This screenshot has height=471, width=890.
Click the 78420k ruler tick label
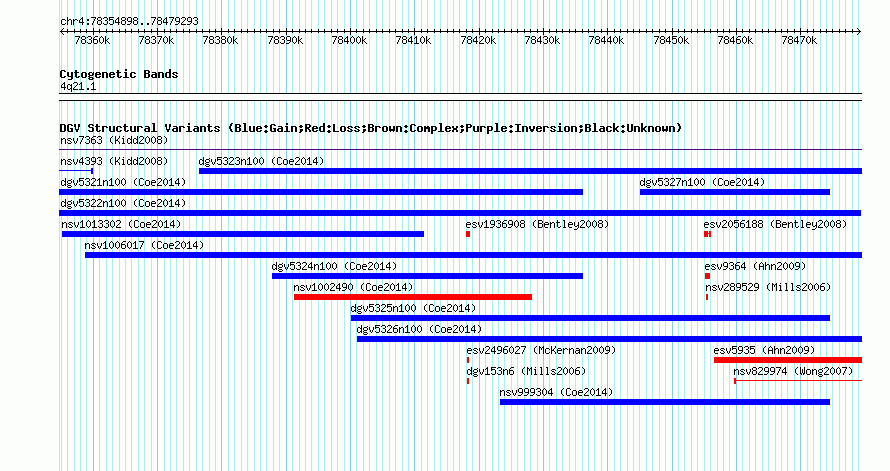pyautogui.click(x=478, y=40)
